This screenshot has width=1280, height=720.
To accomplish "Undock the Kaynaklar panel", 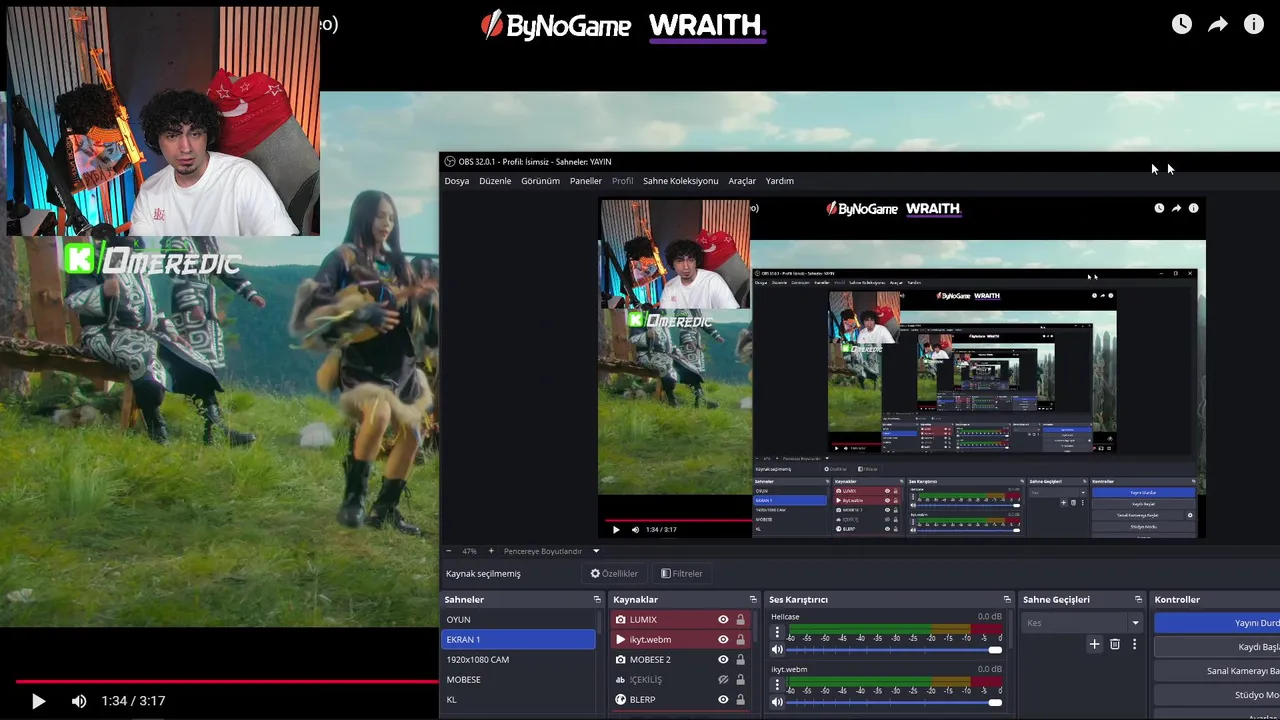I will [753, 600].
